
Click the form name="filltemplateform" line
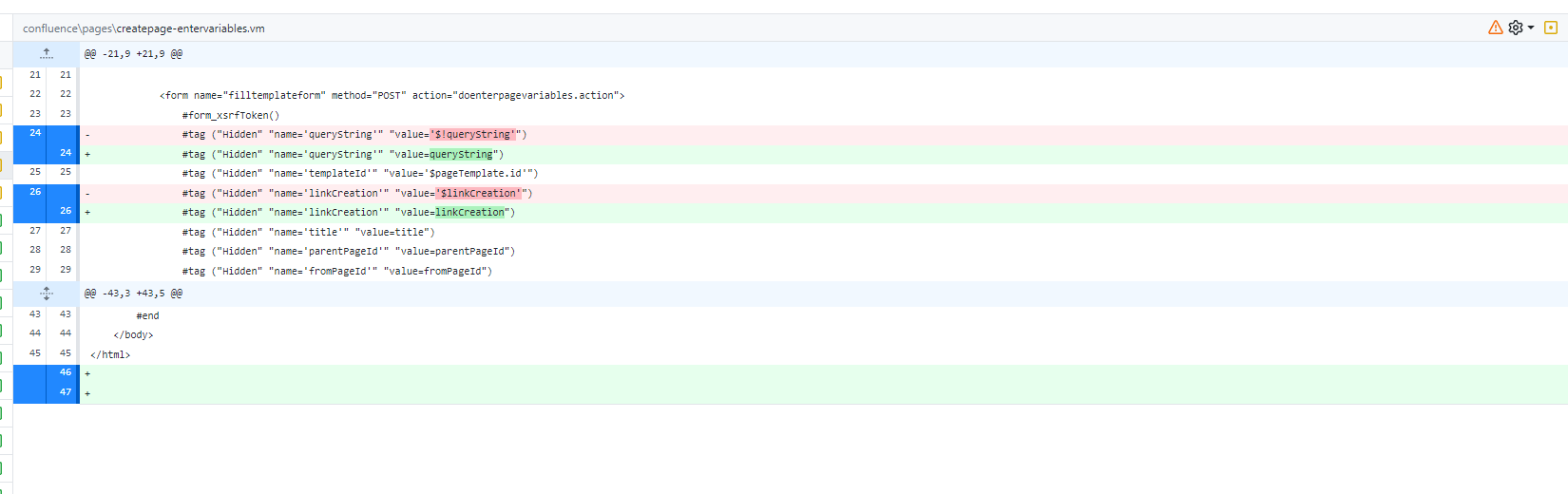pos(392,95)
